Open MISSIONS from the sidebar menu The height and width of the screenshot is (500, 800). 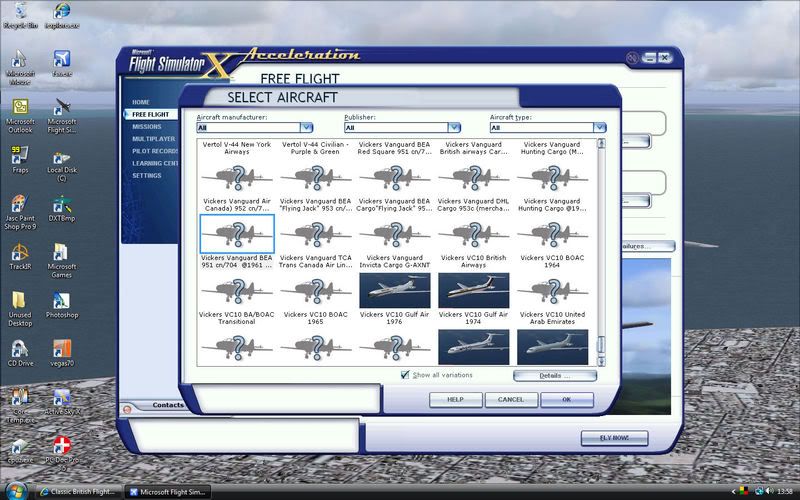tap(146, 127)
